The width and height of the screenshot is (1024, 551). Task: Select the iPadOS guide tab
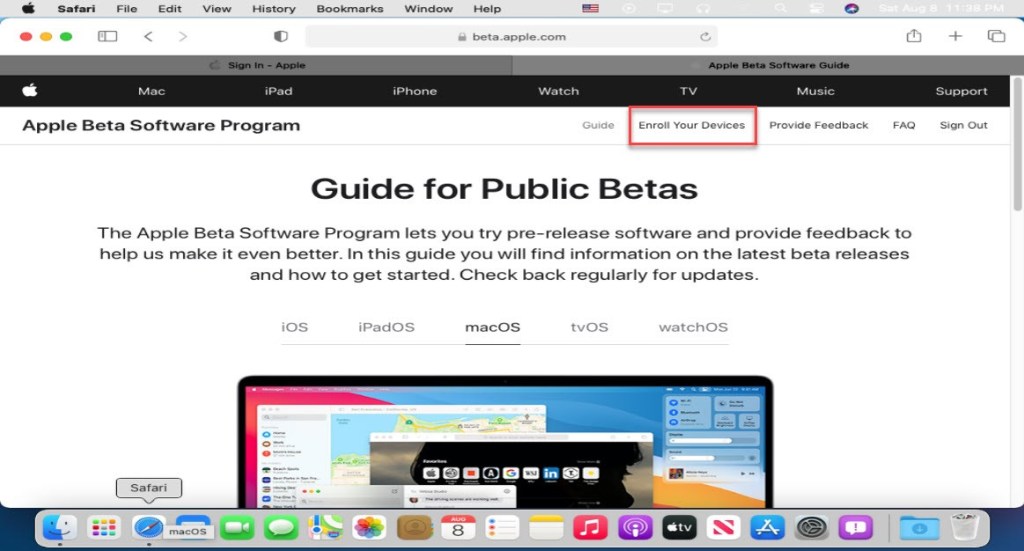(387, 327)
